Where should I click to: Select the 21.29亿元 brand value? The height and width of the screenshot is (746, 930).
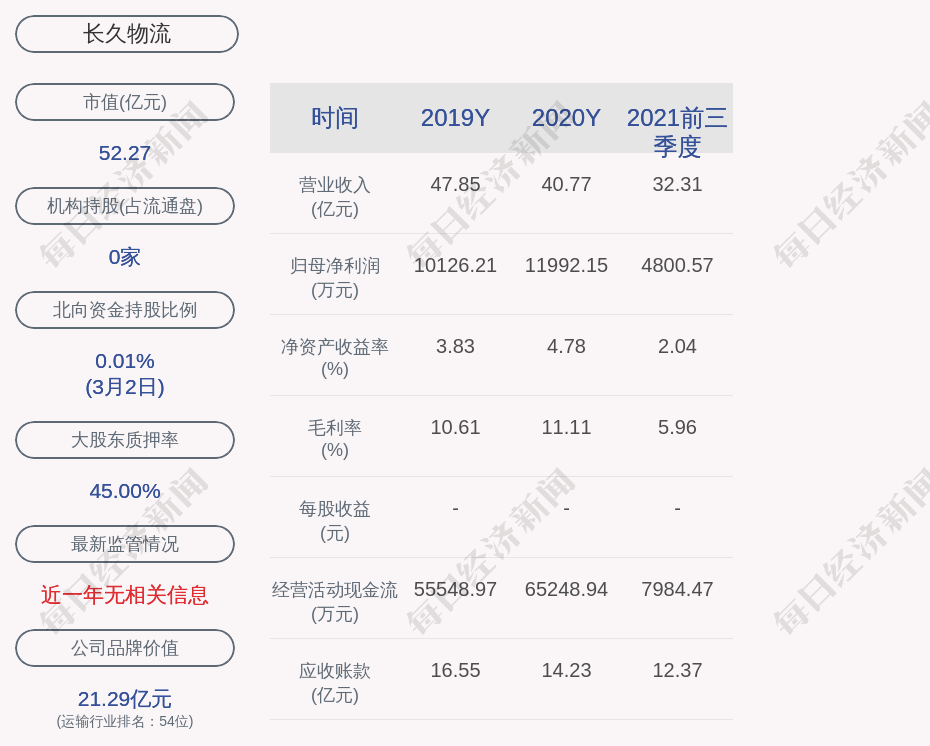tap(125, 699)
